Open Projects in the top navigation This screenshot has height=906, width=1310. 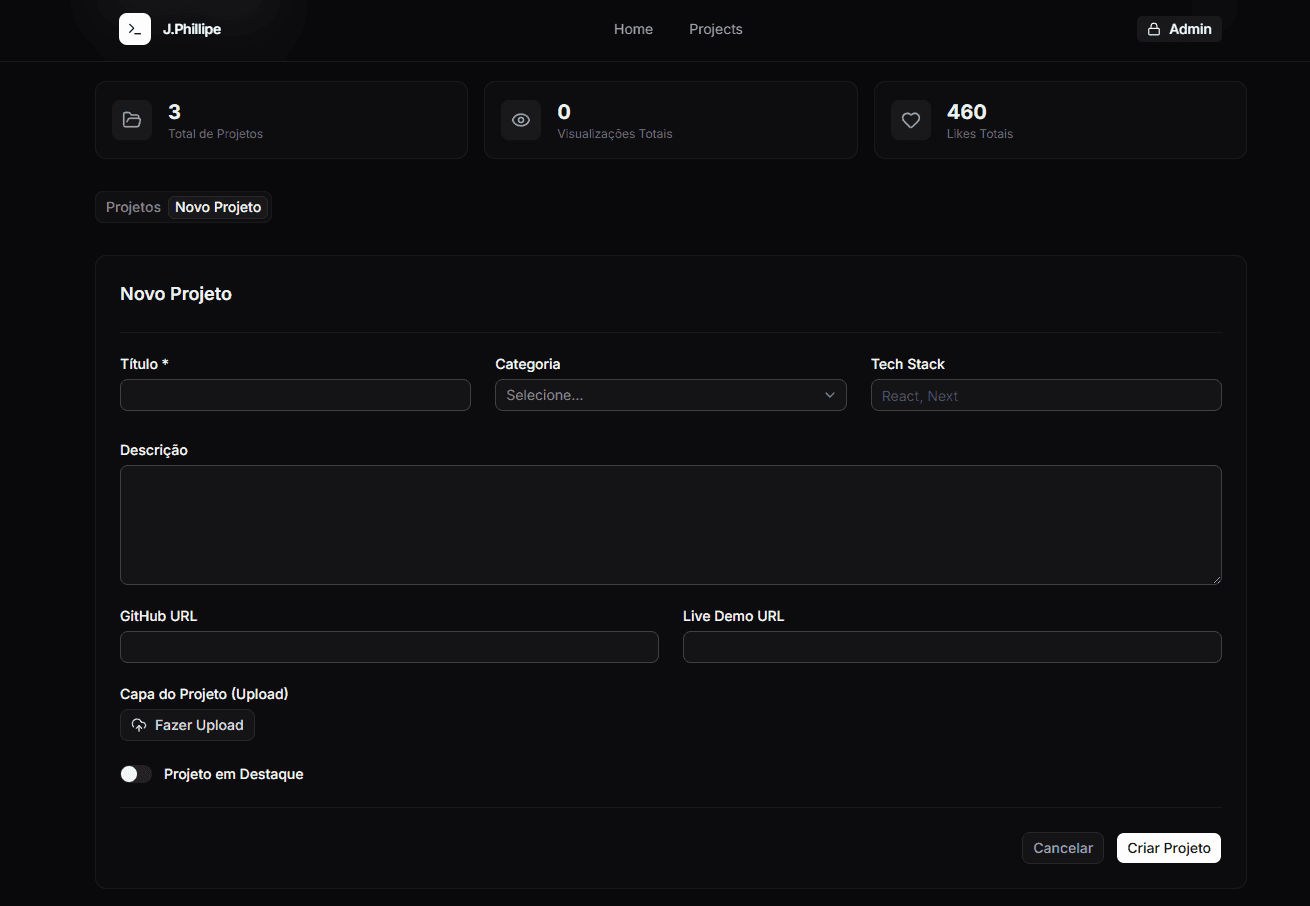715,29
